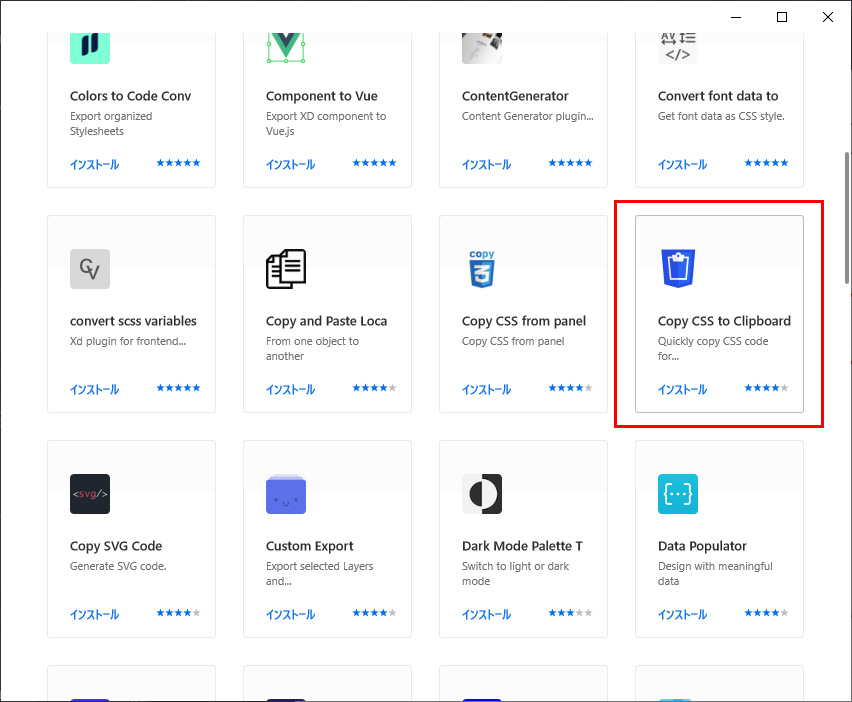The image size is (852, 702).
Task: Install the ContentGenerator plugin
Action: coord(486,165)
